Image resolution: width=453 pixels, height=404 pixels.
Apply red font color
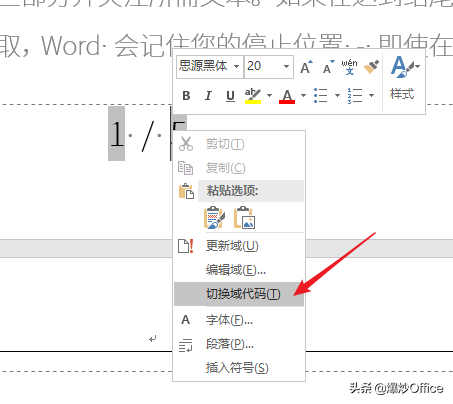287,96
